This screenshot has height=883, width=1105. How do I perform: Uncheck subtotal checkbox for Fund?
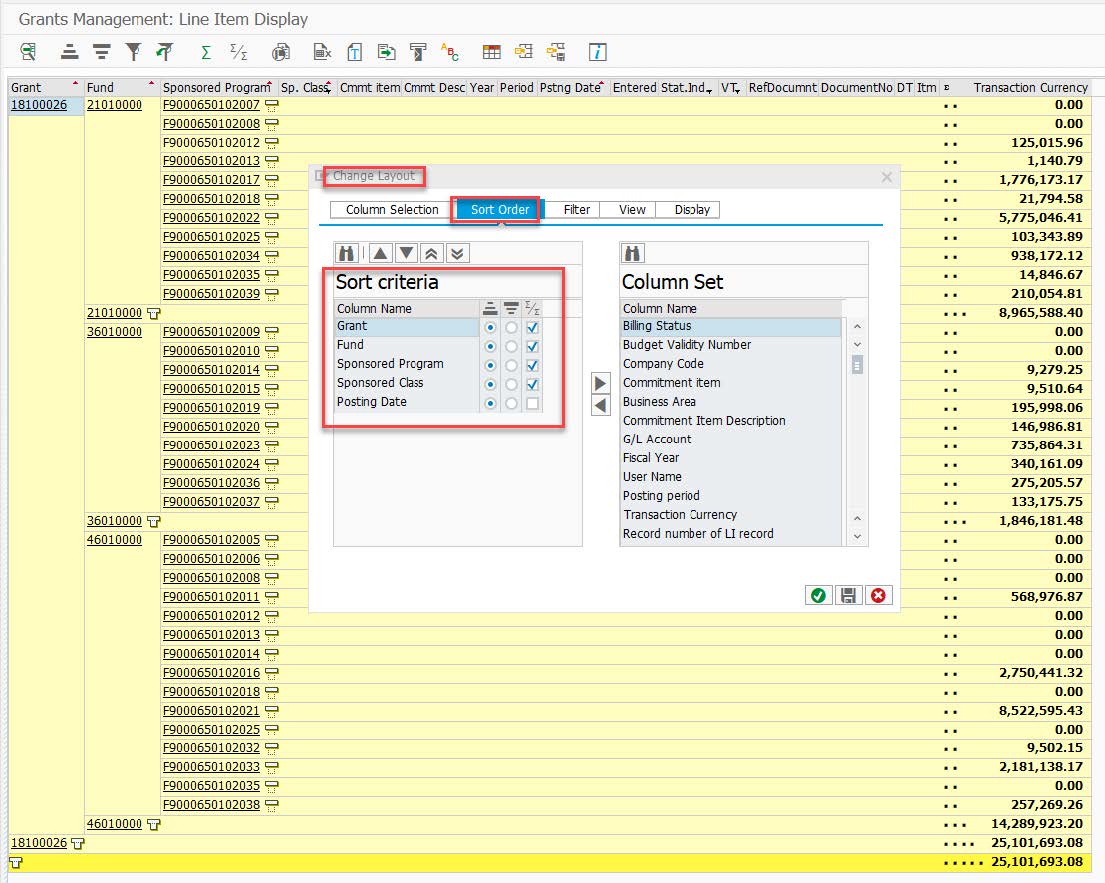coord(533,347)
